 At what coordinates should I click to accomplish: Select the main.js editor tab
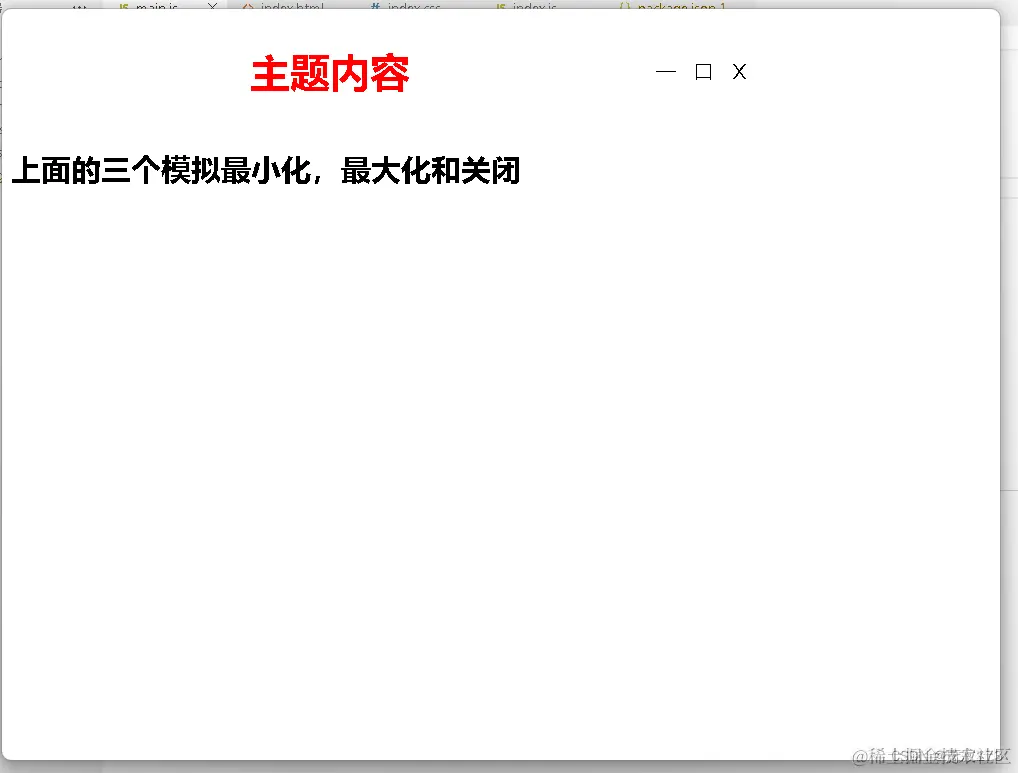[x=158, y=6]
